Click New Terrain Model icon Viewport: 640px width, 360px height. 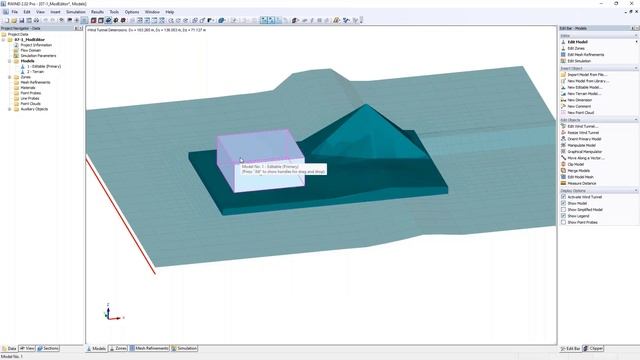pos(563,93)
